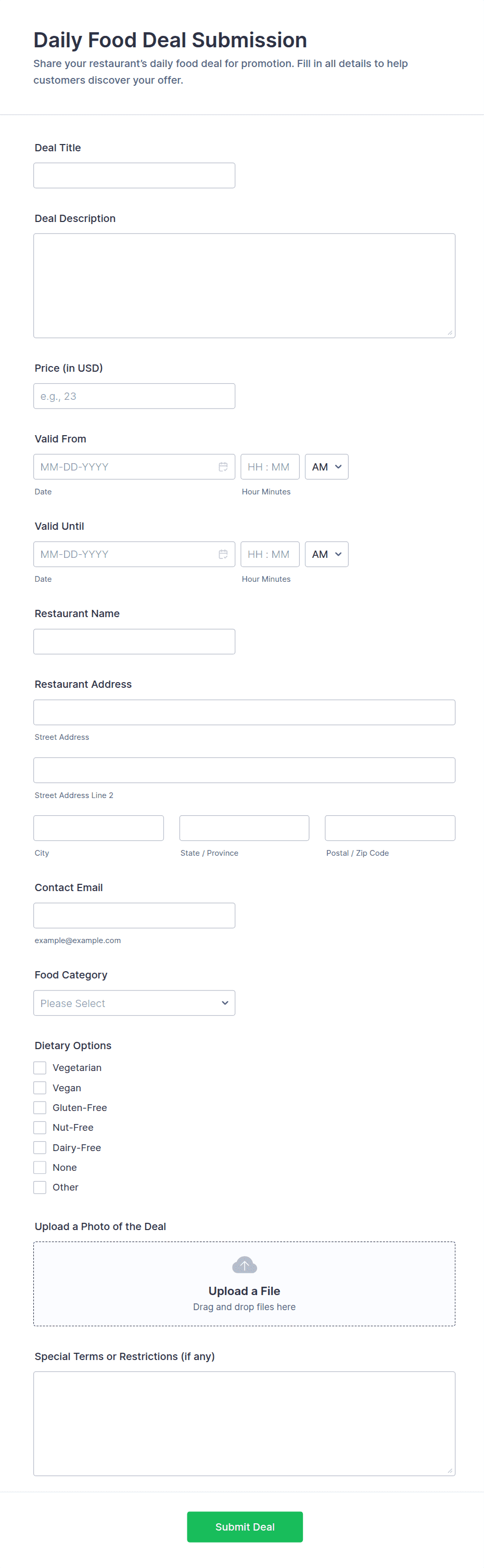Image resolution: width=484 pixels, height=1568 pixels.
Task: Open the Valid From AM/PM dropdown
Action: click(x=326, y=467)
